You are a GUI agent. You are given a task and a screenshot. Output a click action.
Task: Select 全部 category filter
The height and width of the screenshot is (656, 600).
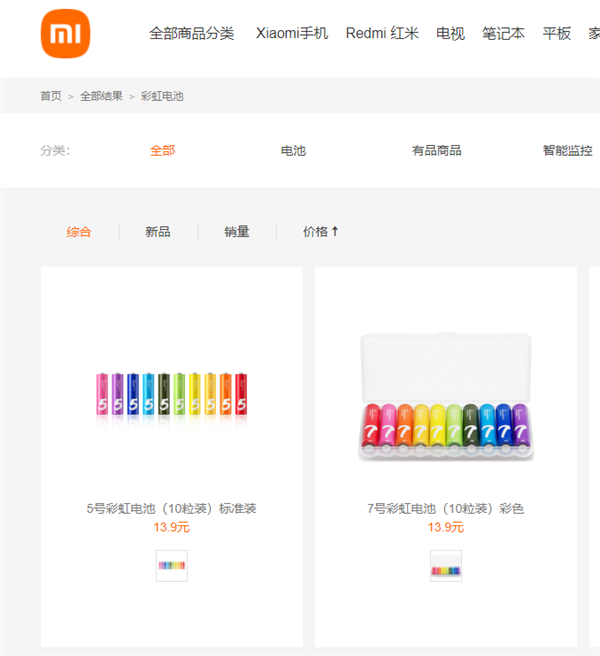tap(162, 151)
